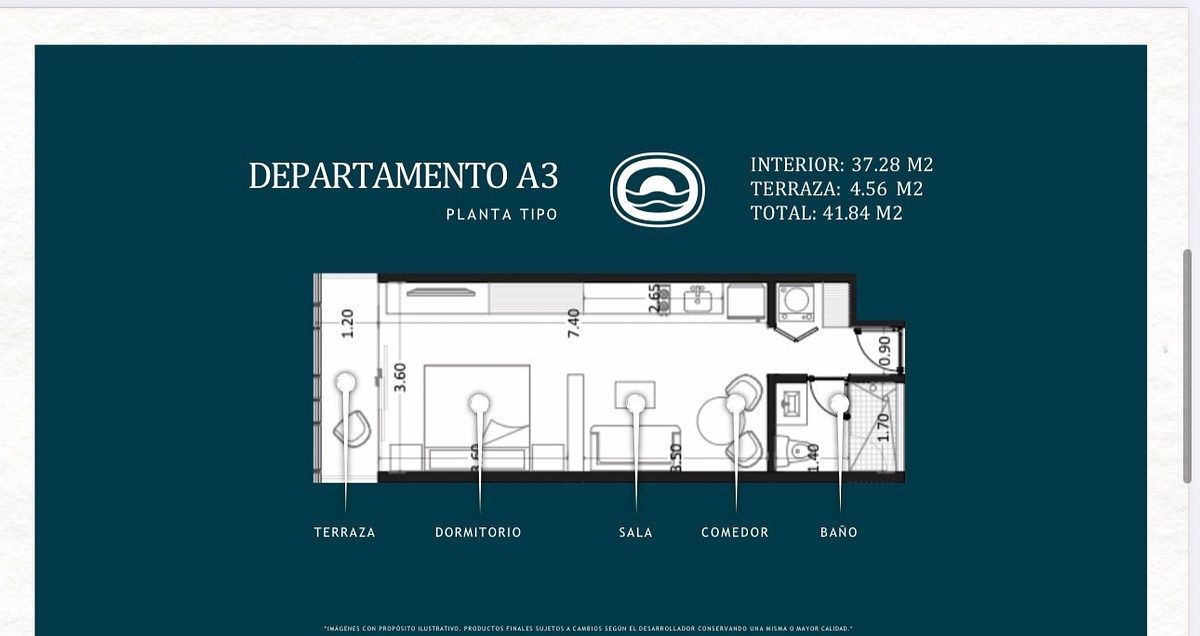Click the DEPARTAMENTO A3 heading
Image resolution: width=1200 pixels, height=636 pixels.
[403, 175]
